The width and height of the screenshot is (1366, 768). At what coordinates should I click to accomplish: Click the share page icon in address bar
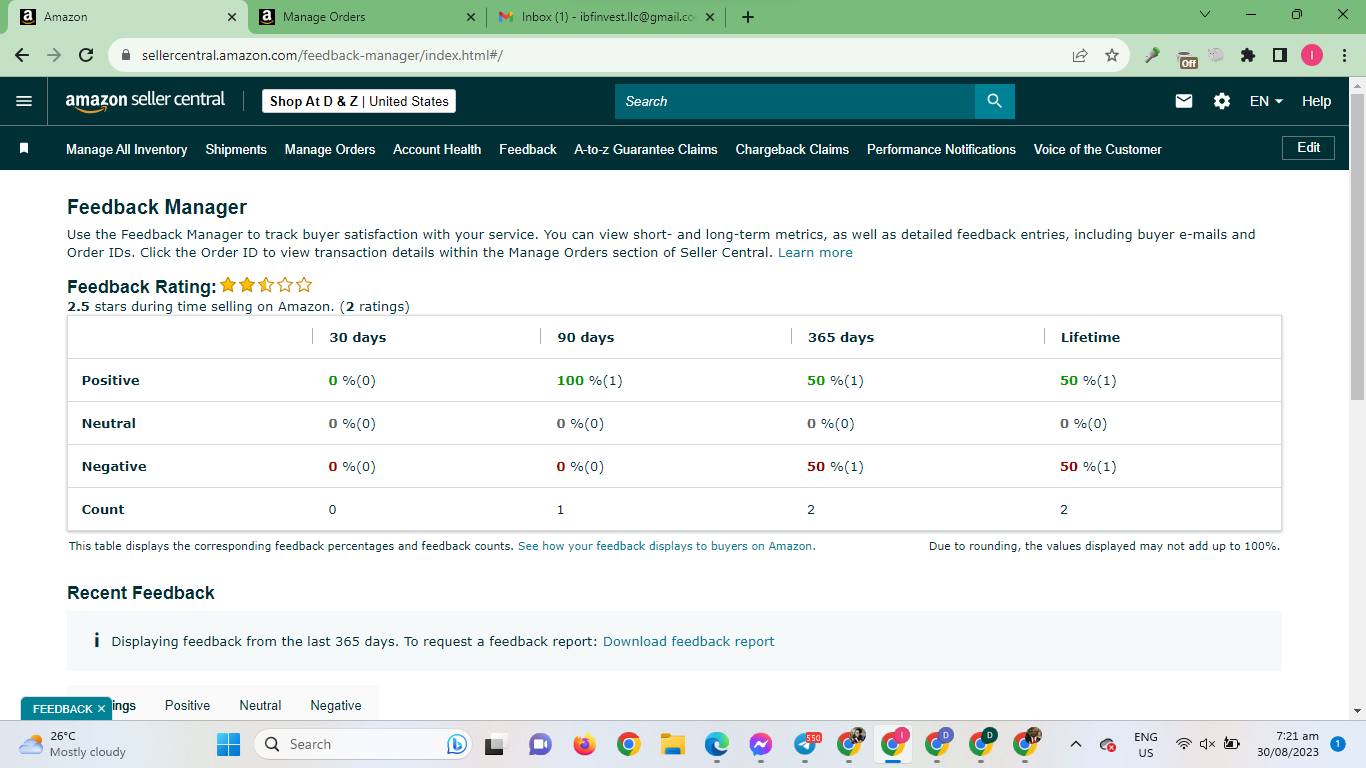pos(1080,56)
